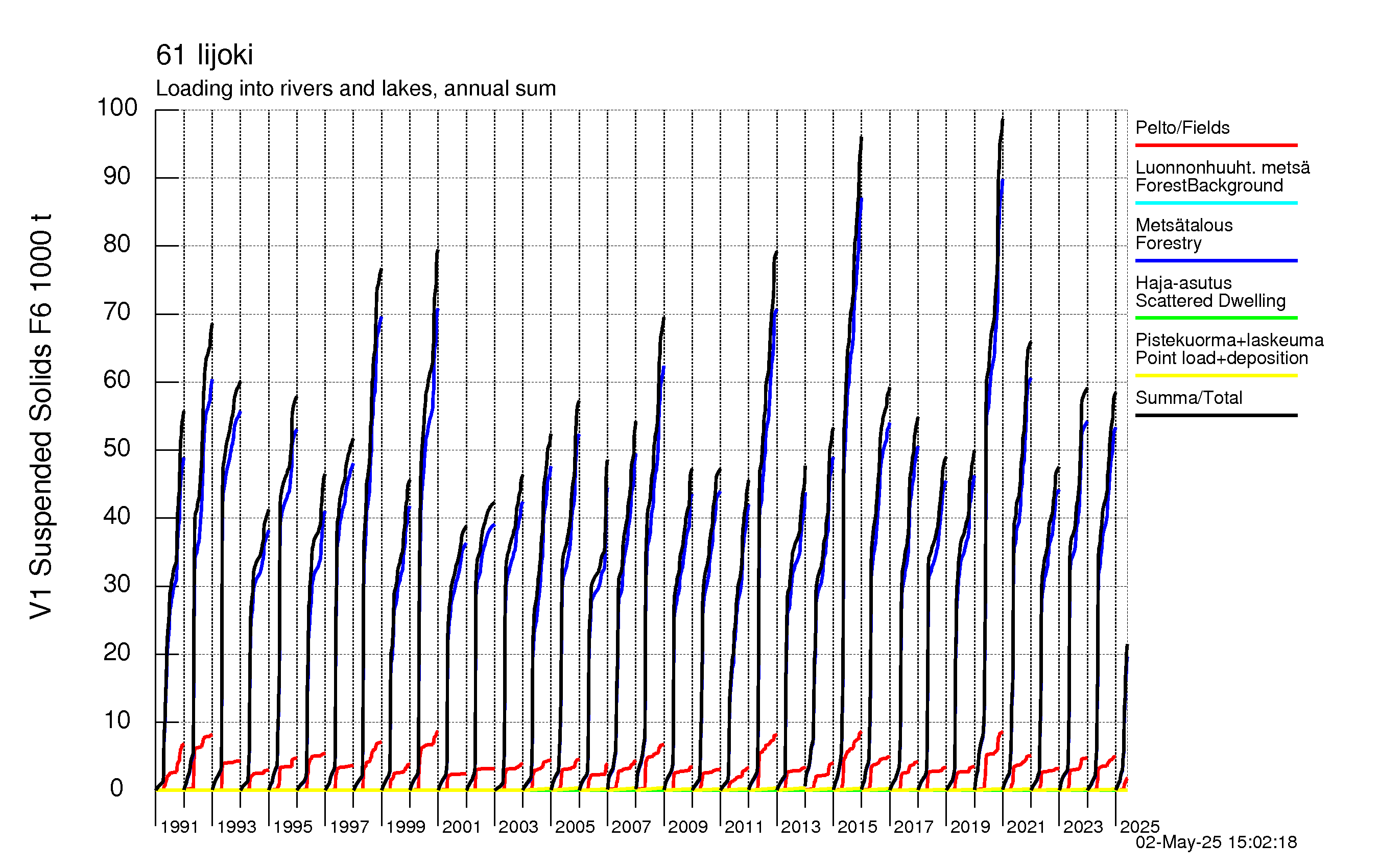Image resolution: width=1379 pixels, height=868 pixels.
Task: Click the x-axis year label 2021
Action: coord(1026,827)
